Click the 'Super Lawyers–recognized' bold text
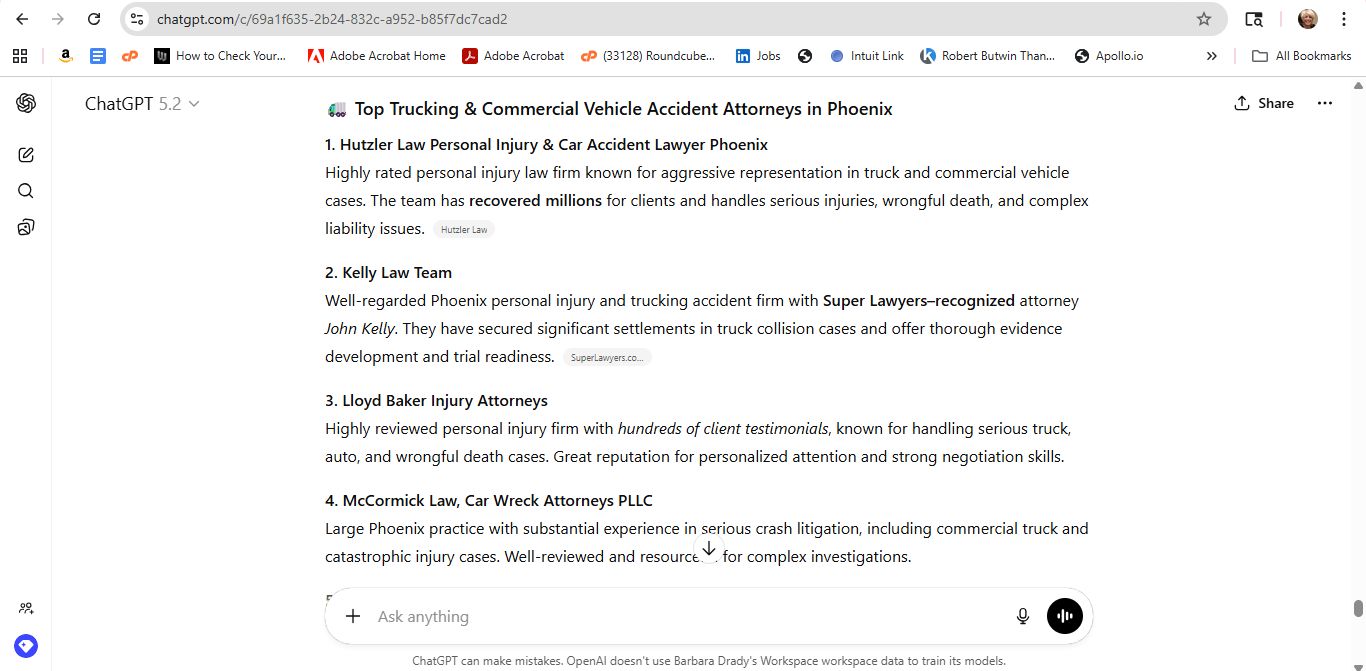 (919, 301)
